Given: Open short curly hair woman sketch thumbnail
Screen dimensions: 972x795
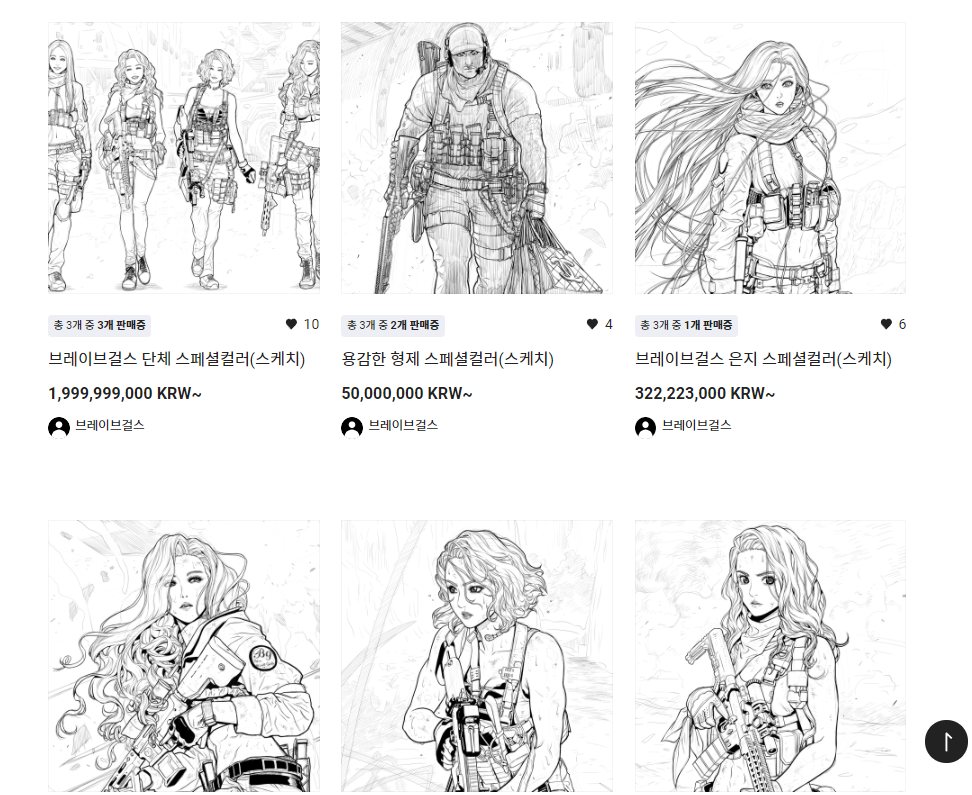Looking at the screenshot, I should tap(477, 656).
